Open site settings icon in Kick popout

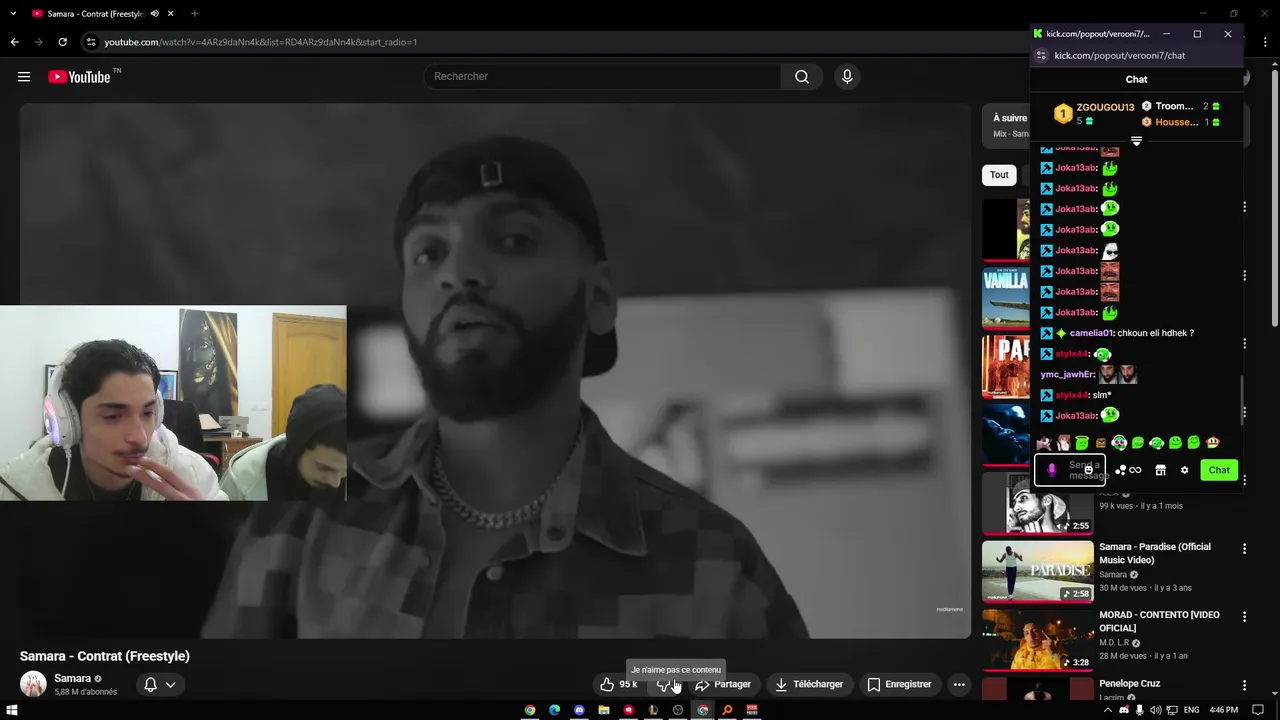1041,56
